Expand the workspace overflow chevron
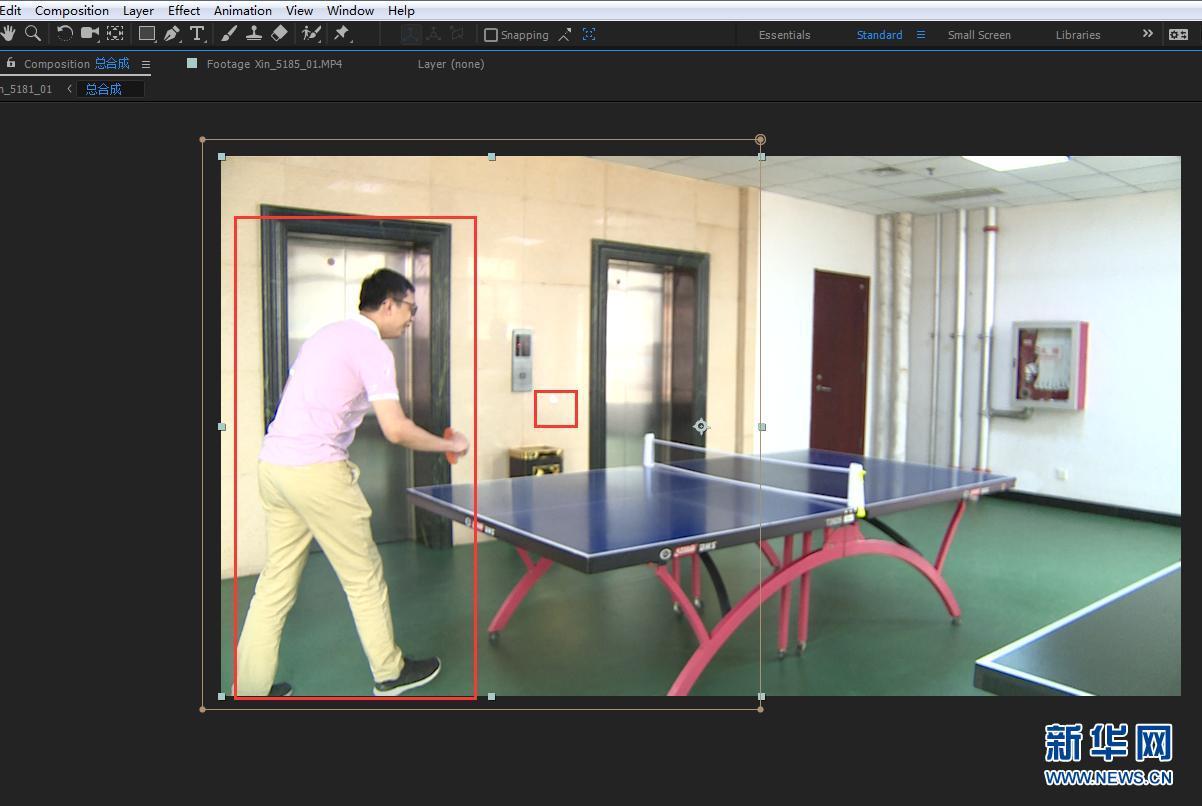The image size is (1202, 806). 1147,34
